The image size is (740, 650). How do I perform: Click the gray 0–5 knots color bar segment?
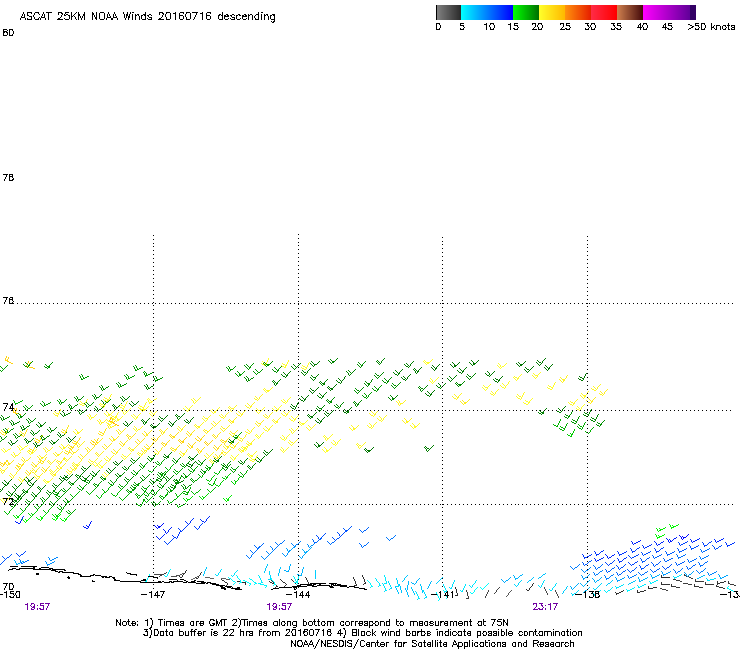(x=448, y=12)
